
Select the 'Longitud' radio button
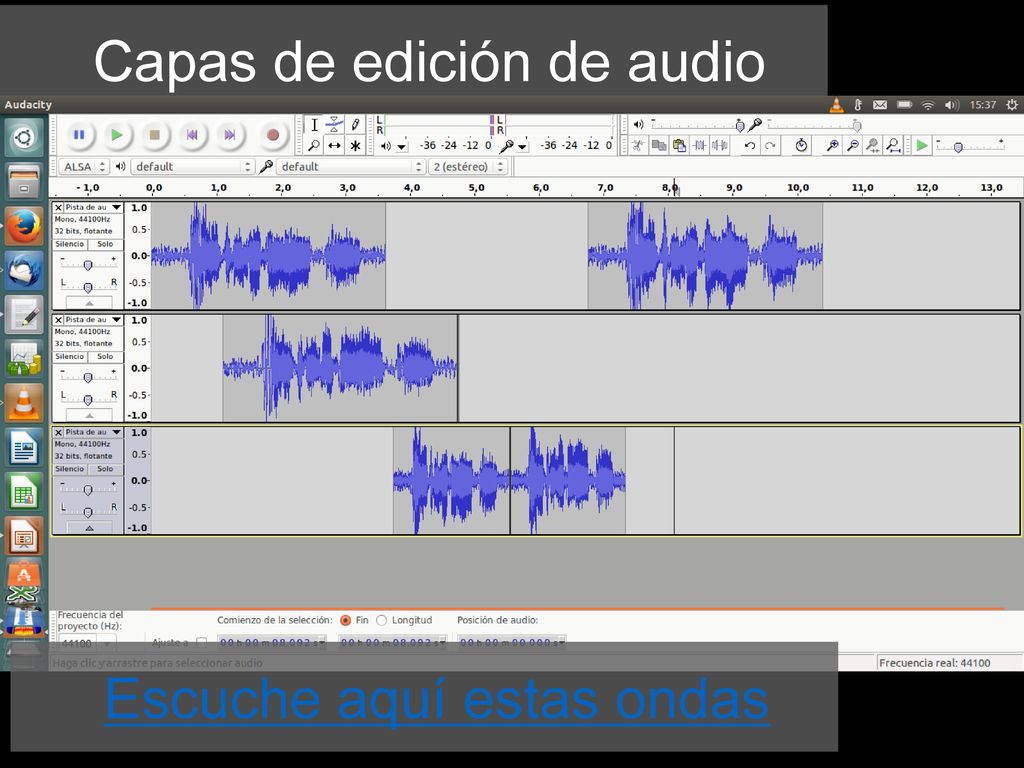tap(381, 620)
